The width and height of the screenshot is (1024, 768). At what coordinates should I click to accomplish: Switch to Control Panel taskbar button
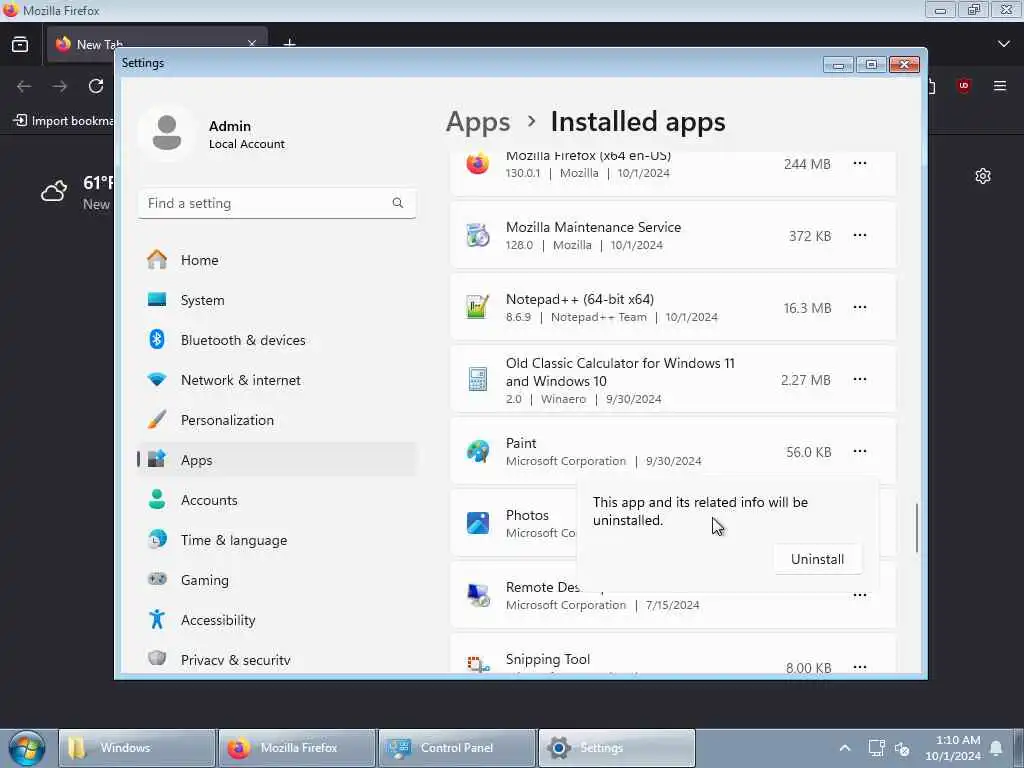(x=457, y=748)
